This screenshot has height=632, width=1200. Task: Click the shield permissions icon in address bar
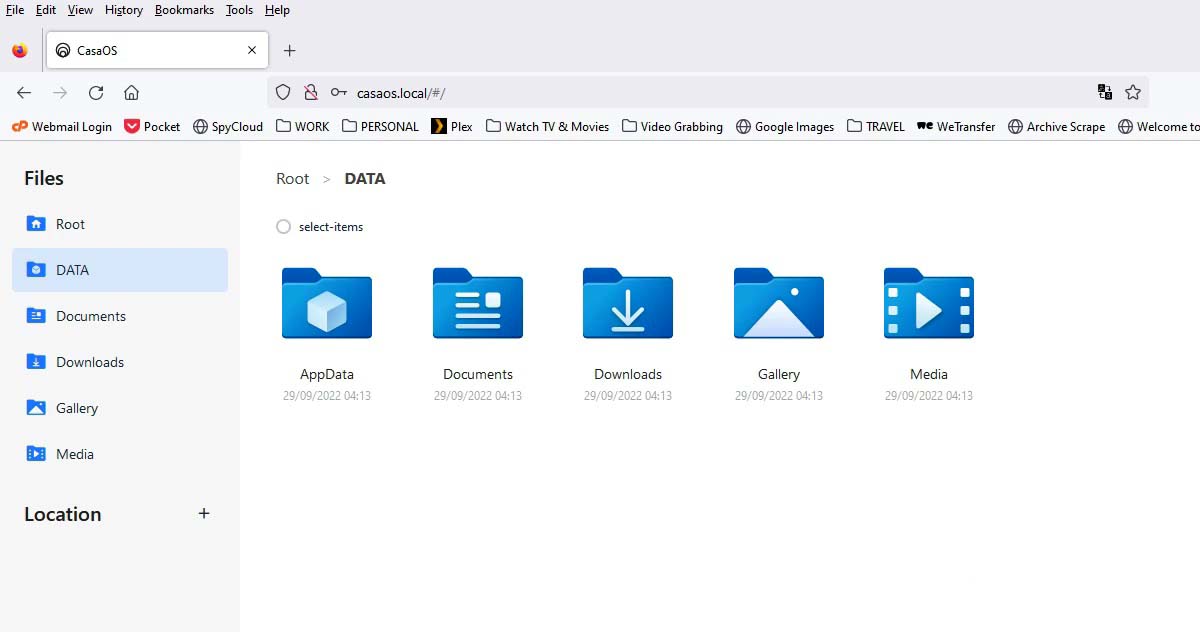(283, 91)
